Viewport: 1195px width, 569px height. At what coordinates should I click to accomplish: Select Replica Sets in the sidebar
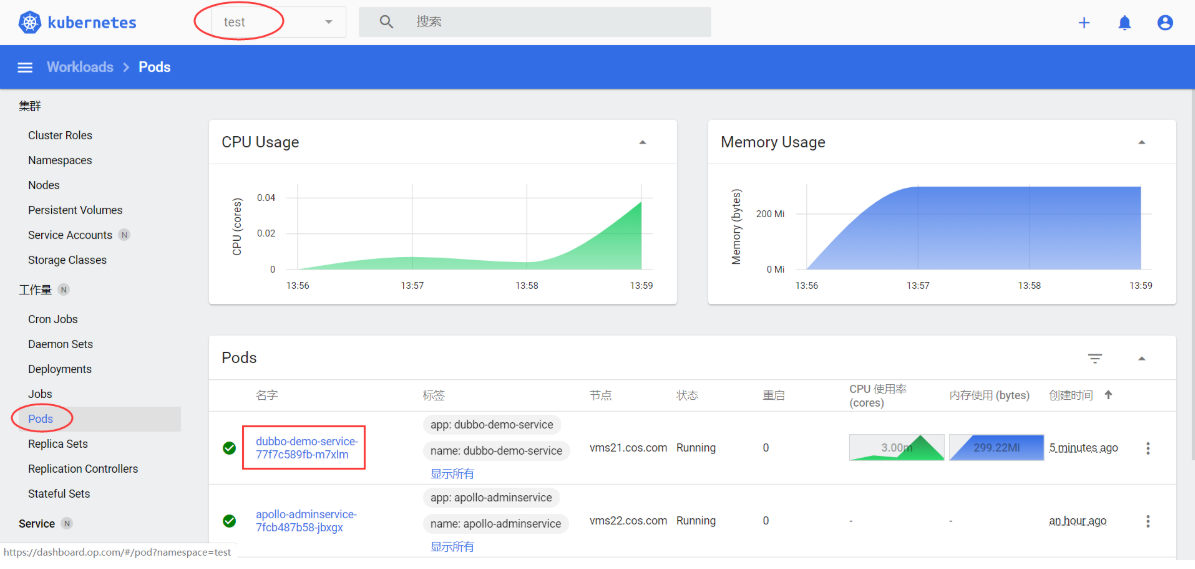click(x=58, y=444)
